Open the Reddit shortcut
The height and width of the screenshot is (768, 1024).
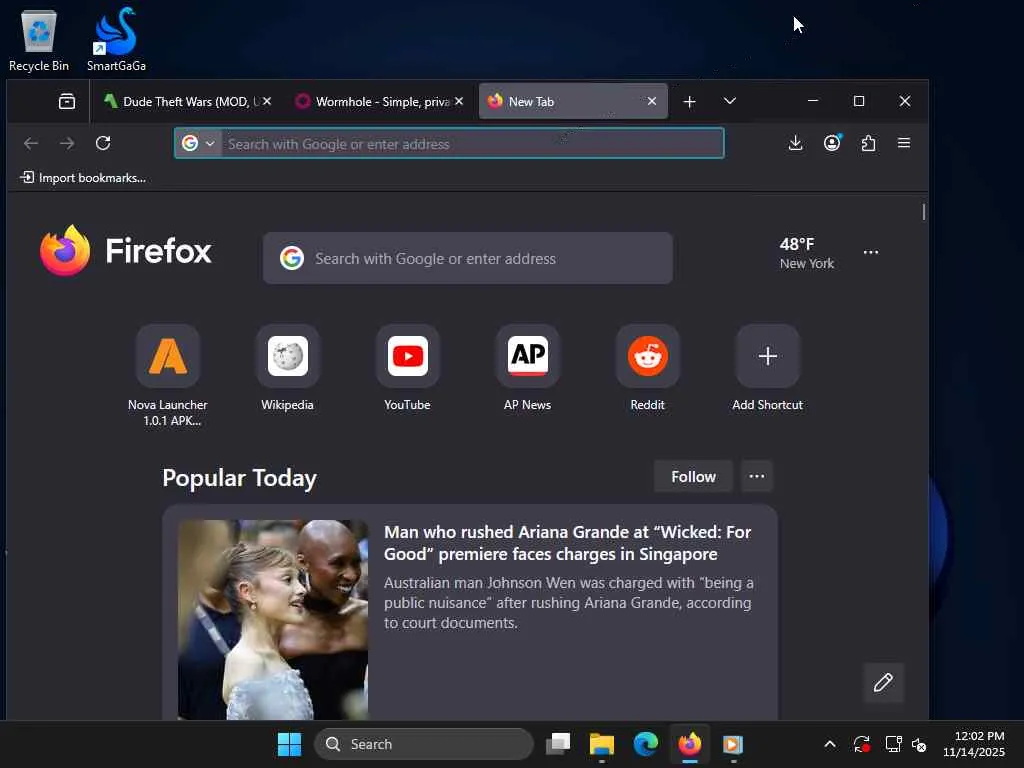(647, 369)
